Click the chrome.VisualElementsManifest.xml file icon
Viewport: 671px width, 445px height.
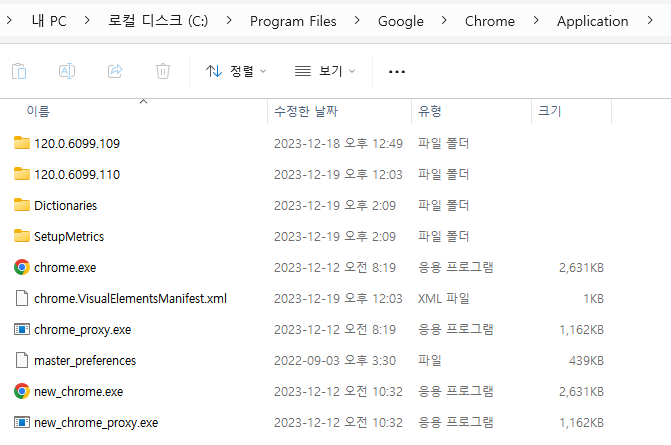(22, 298)
